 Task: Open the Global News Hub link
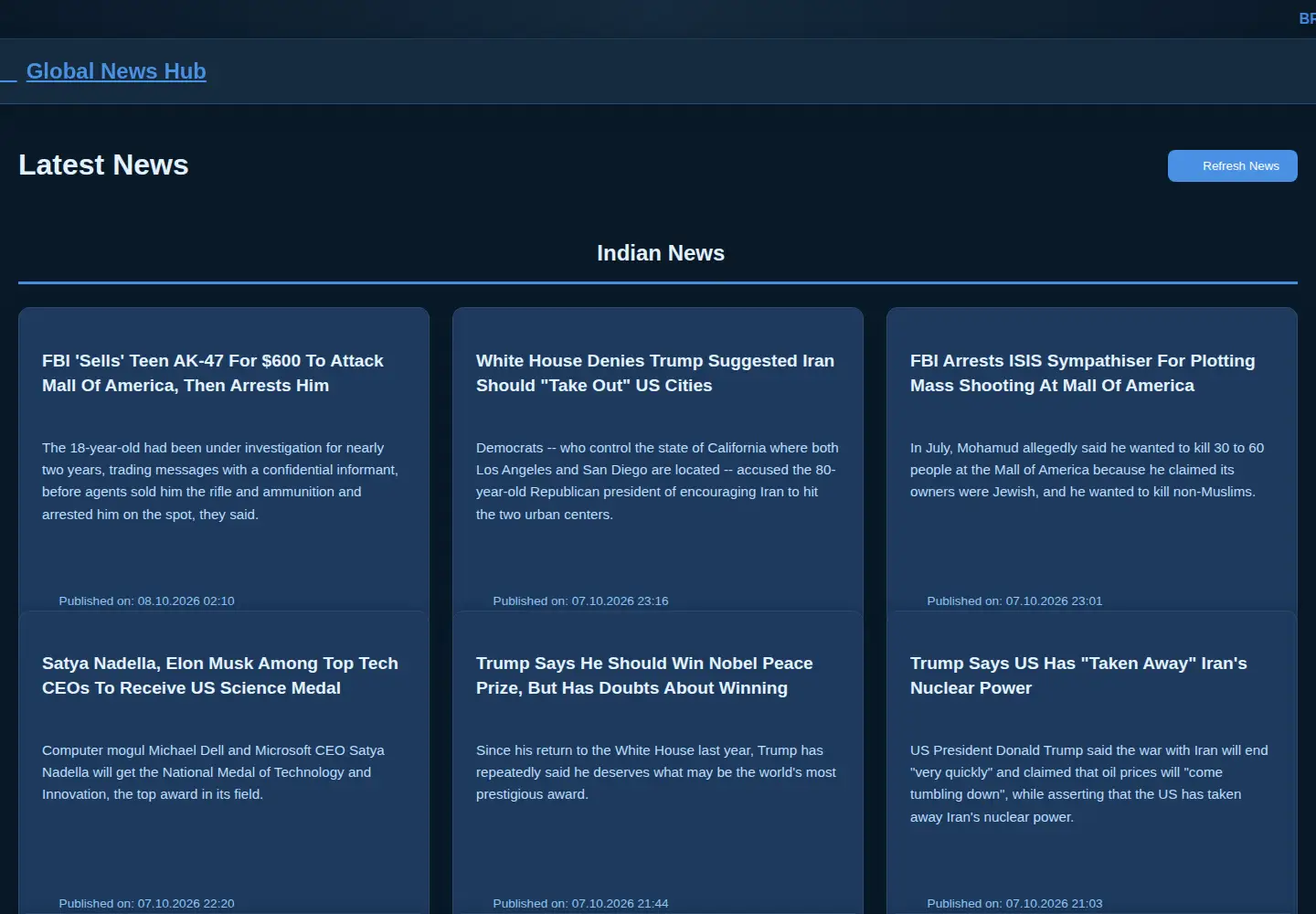point(116,71)
